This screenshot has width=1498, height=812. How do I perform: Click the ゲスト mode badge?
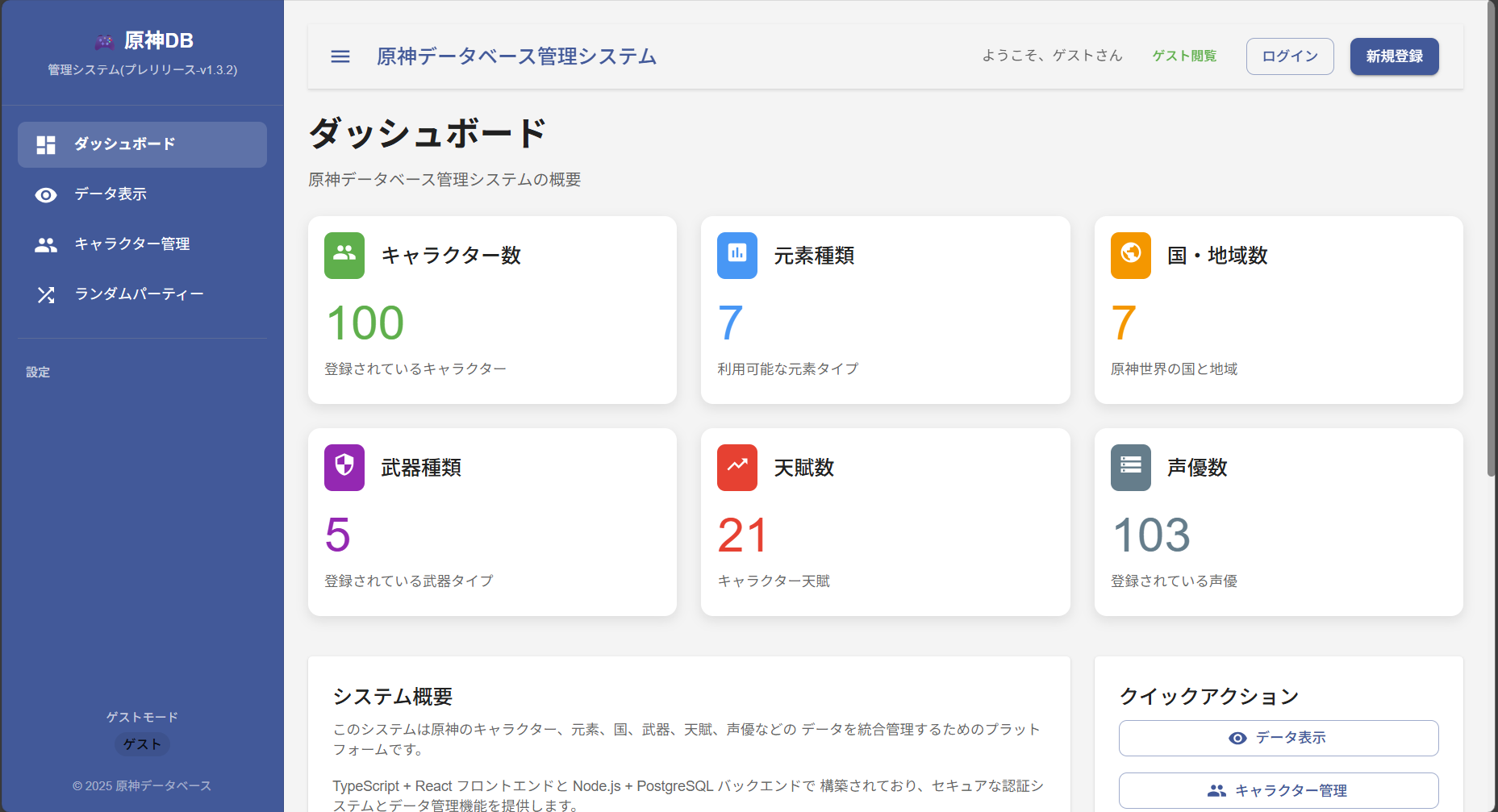click(x=142, y=744)
